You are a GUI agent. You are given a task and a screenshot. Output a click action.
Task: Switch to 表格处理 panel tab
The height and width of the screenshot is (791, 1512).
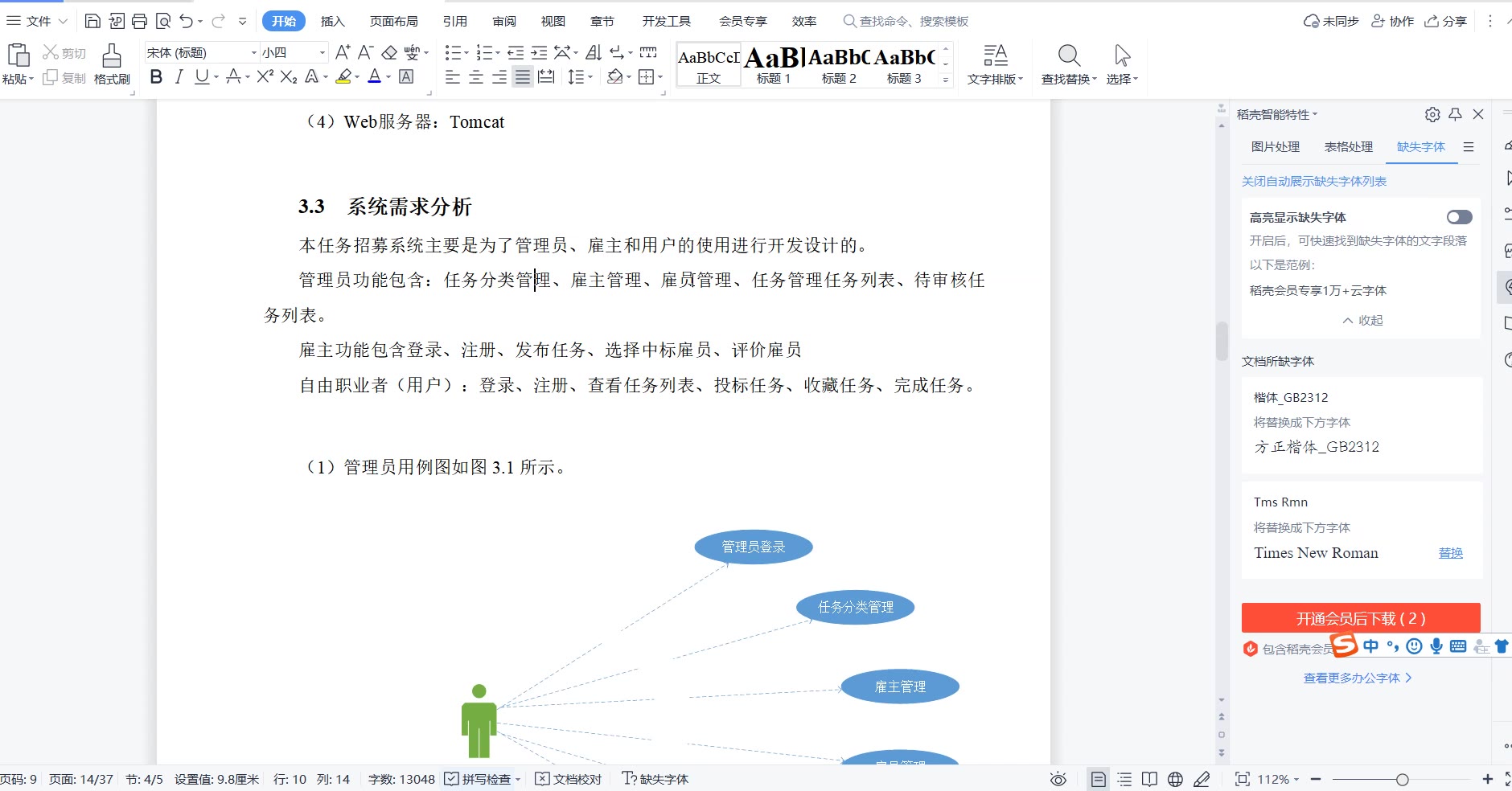[x=1349, y=146]
